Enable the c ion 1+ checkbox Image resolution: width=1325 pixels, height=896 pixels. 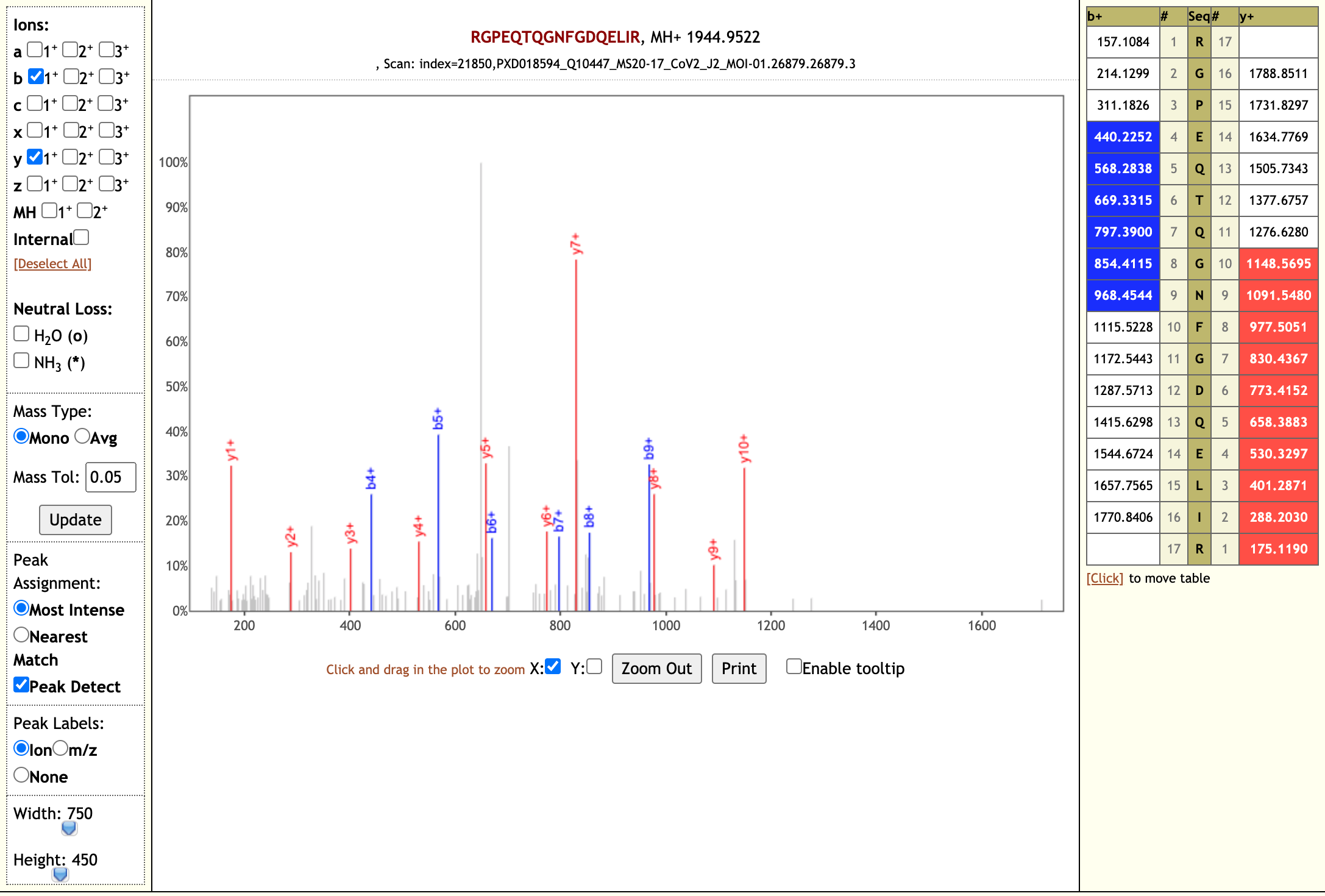[35, 103]
